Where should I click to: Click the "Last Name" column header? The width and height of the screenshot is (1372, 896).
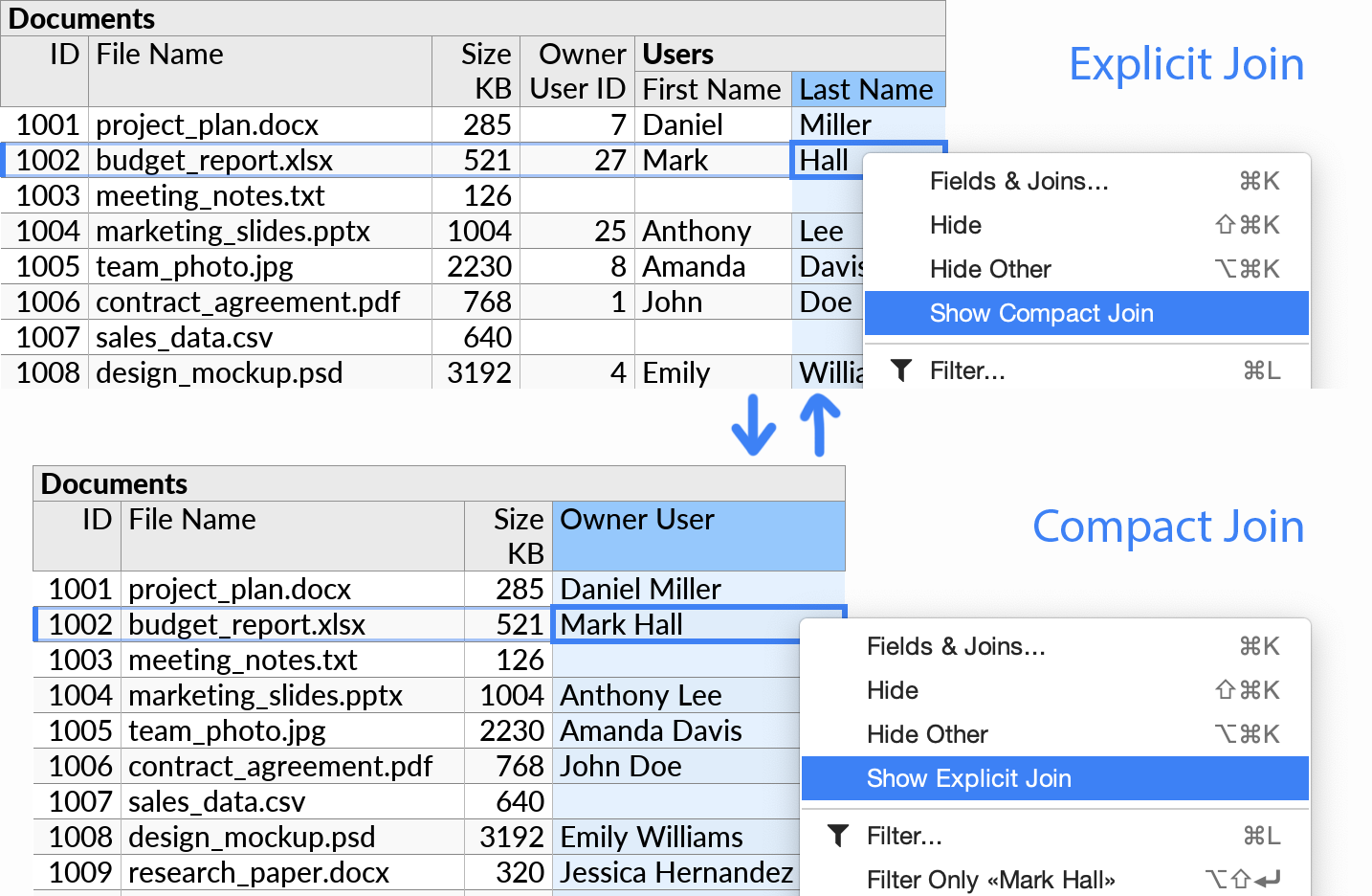pos(866,89)
